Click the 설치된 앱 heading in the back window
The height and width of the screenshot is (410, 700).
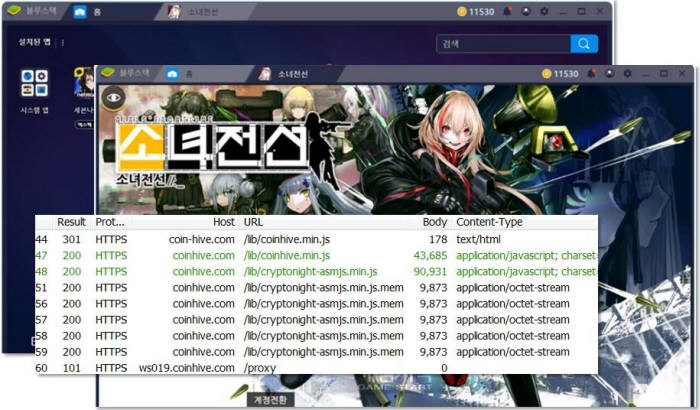pyautogui.click(x=34, y=42)
